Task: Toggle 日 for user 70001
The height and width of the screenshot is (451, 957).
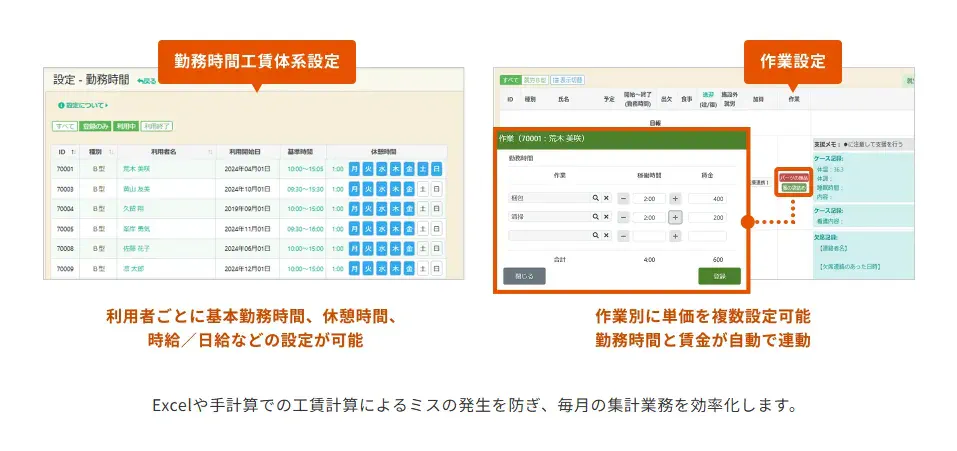Action: pyautogui.click(x=436, y=169)
